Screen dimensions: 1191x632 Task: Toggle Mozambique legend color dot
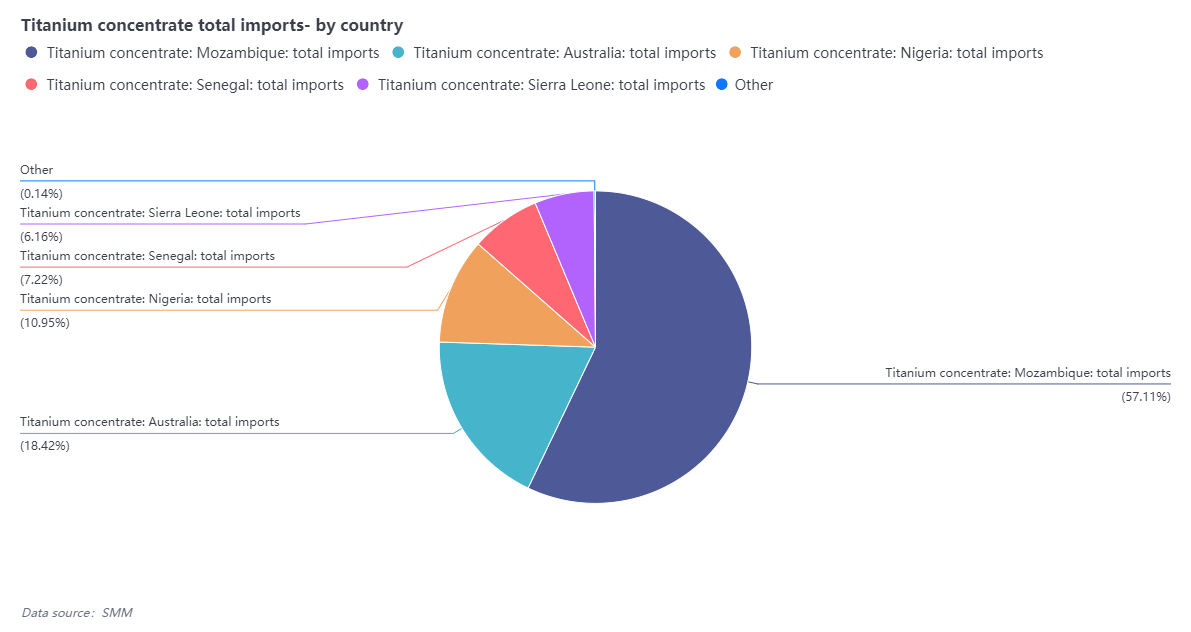[32, 53]
